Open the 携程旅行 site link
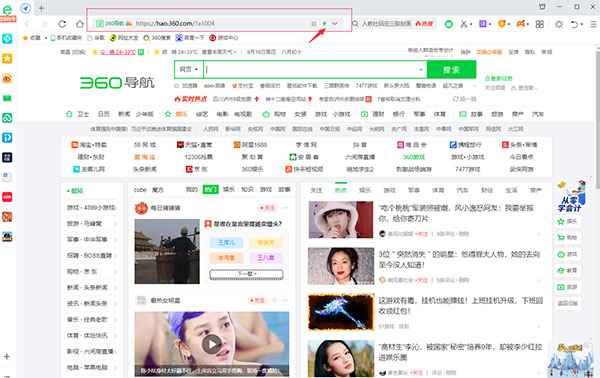The image size is (600, 378). (466, 145)
